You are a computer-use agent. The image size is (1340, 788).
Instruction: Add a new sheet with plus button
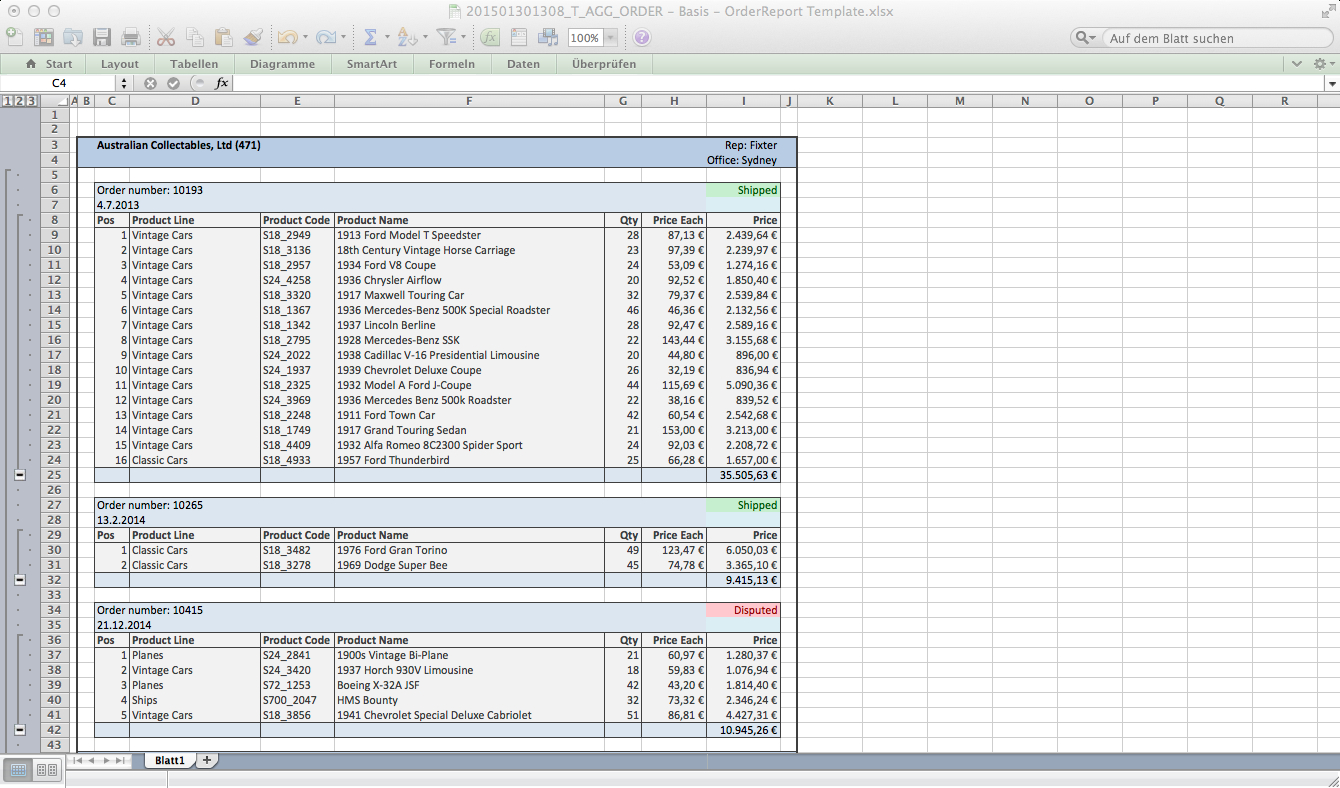pyautogui.click(x=207, y=761)
